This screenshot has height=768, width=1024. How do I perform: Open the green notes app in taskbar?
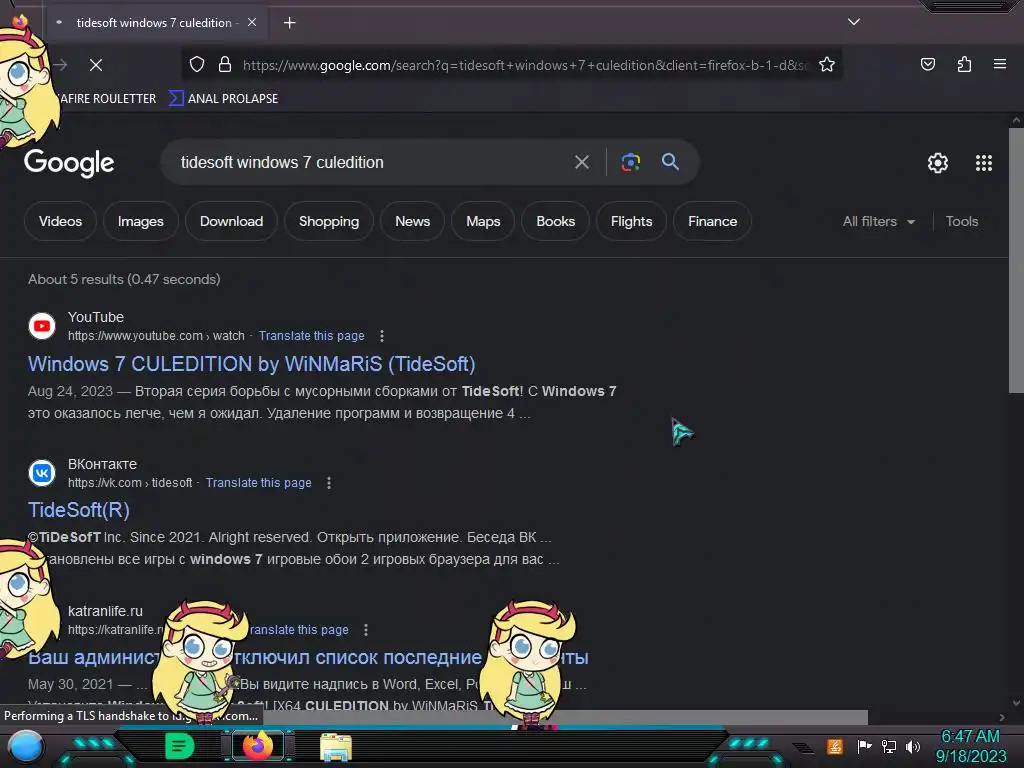(179, 746)
